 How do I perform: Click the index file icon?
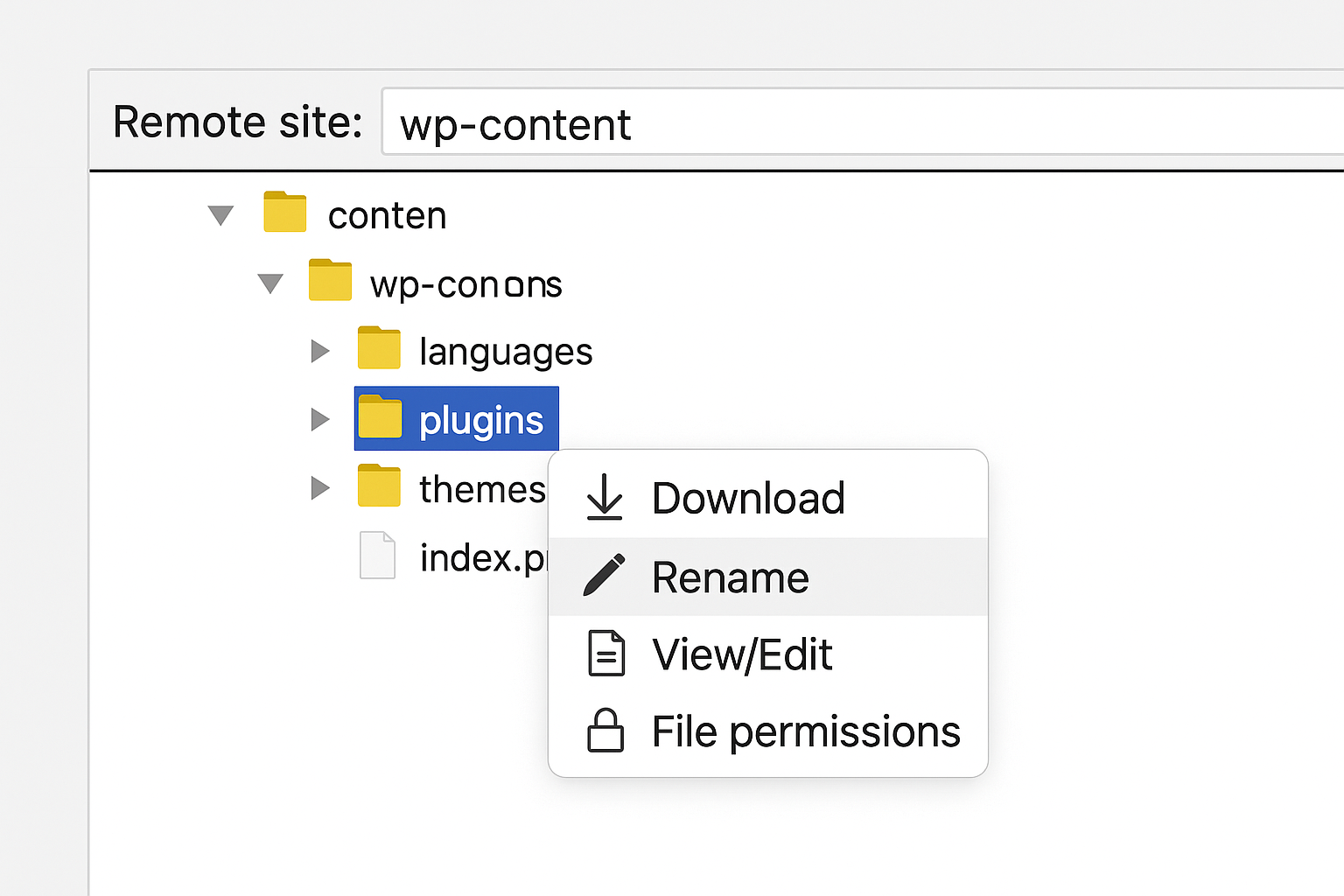tap(377, 556)
